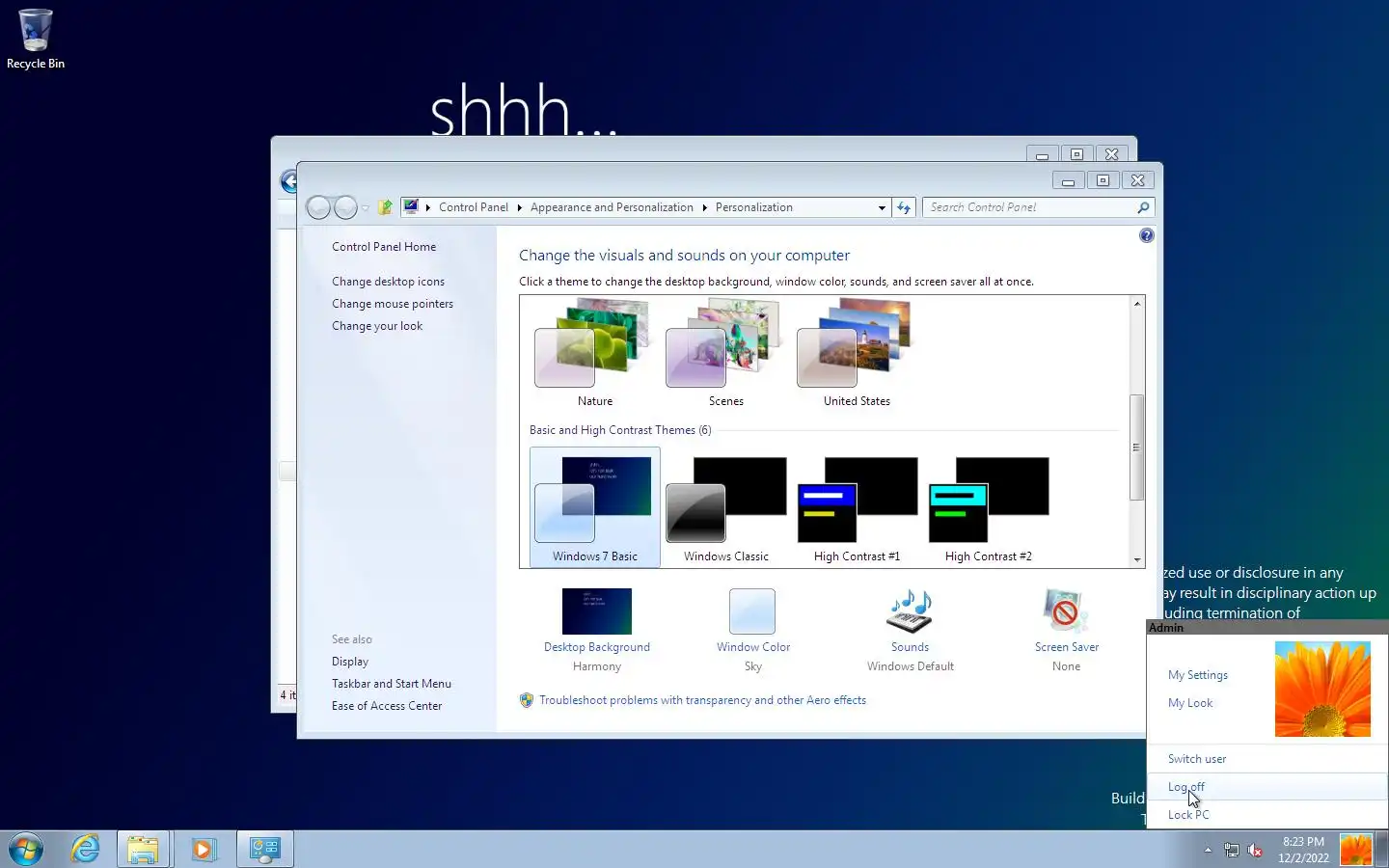Screen dimensions: 1389x868
Task: Select the High Contrast #2 theme
Action: tap(988, 507)
